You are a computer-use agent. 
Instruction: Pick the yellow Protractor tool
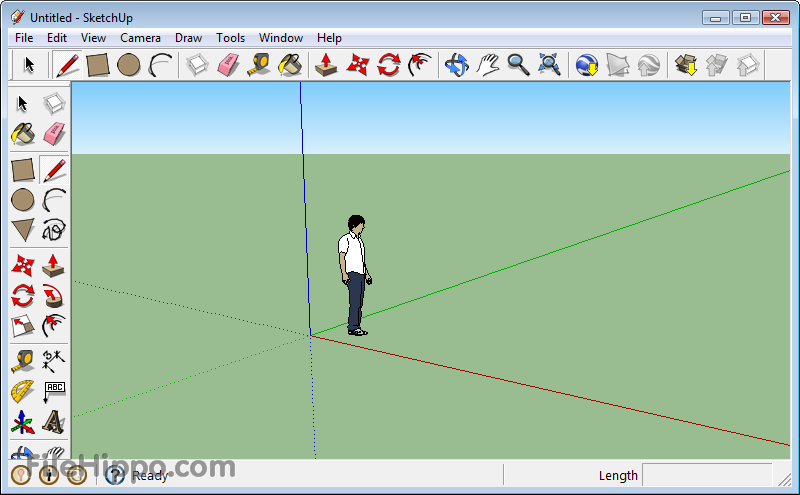point(23,392)
